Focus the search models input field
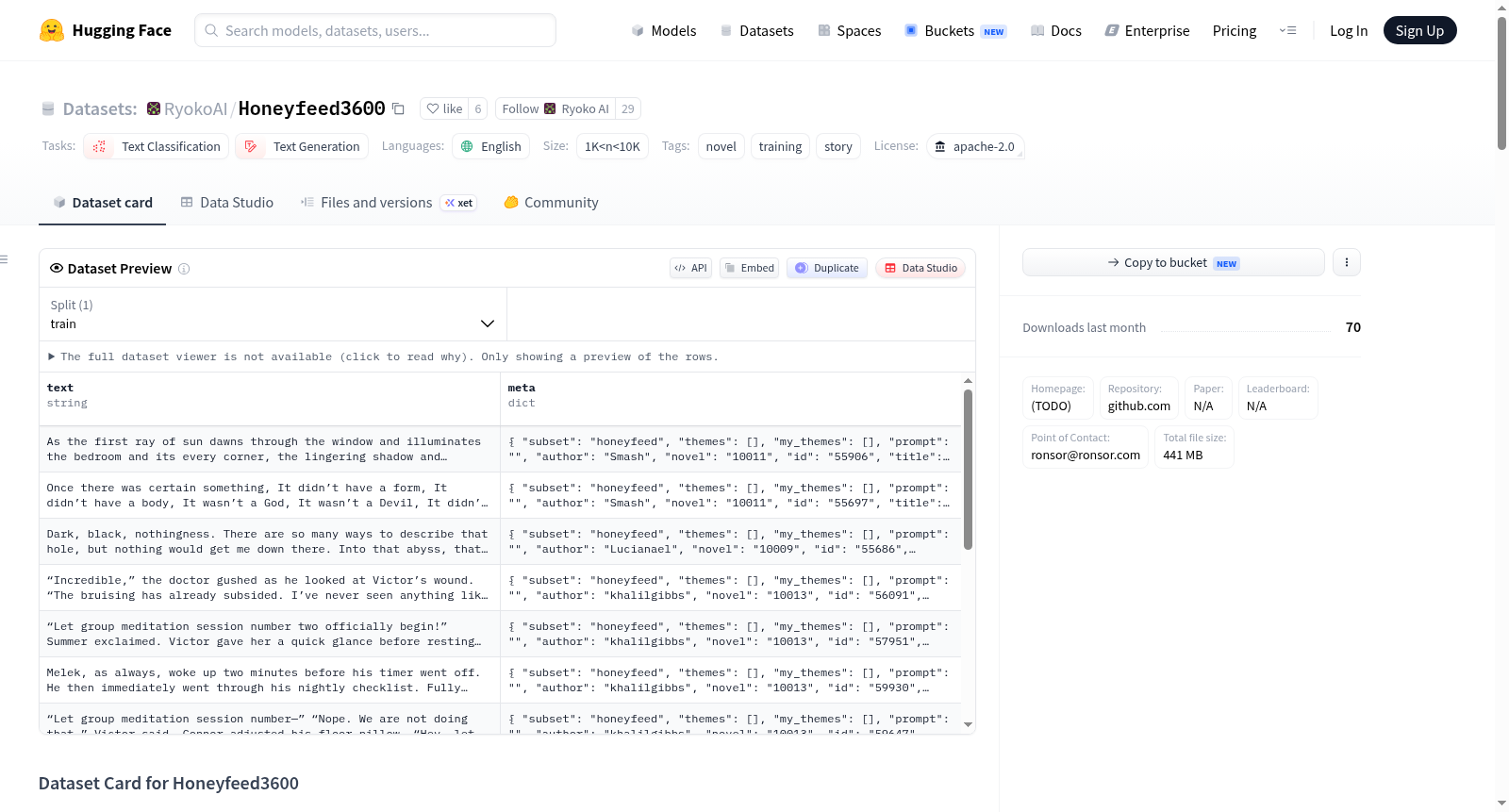Screen dimensions: 1509x812 [375, 30]
